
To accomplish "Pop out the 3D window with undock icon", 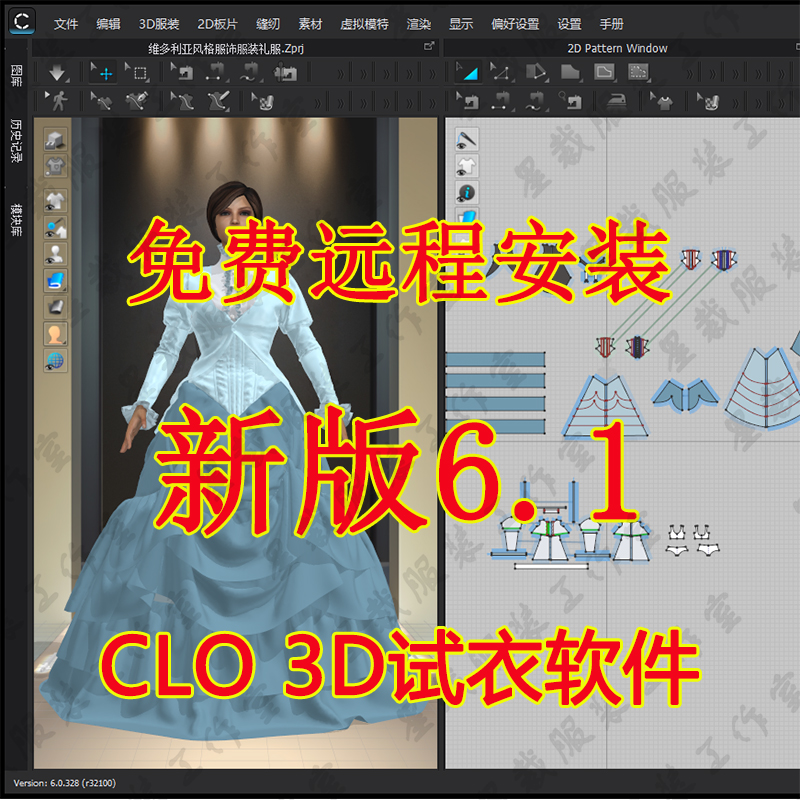I will 429,46.
